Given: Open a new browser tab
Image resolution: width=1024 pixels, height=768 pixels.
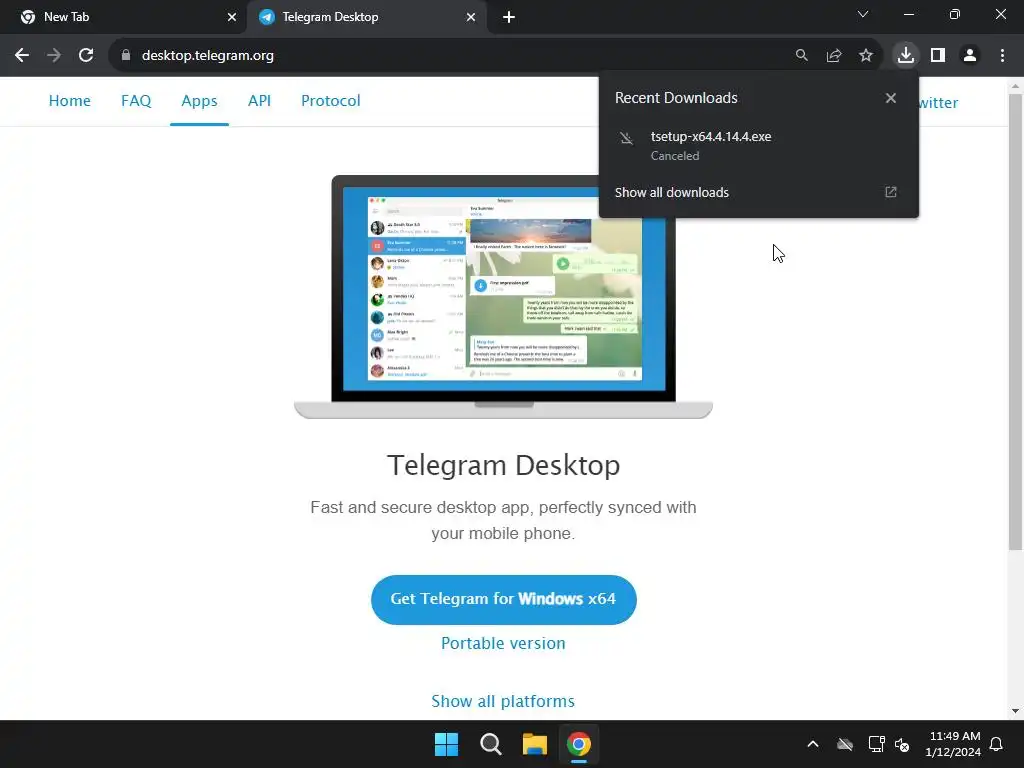Looking at the screenshot, I should (x=509, y=17).
